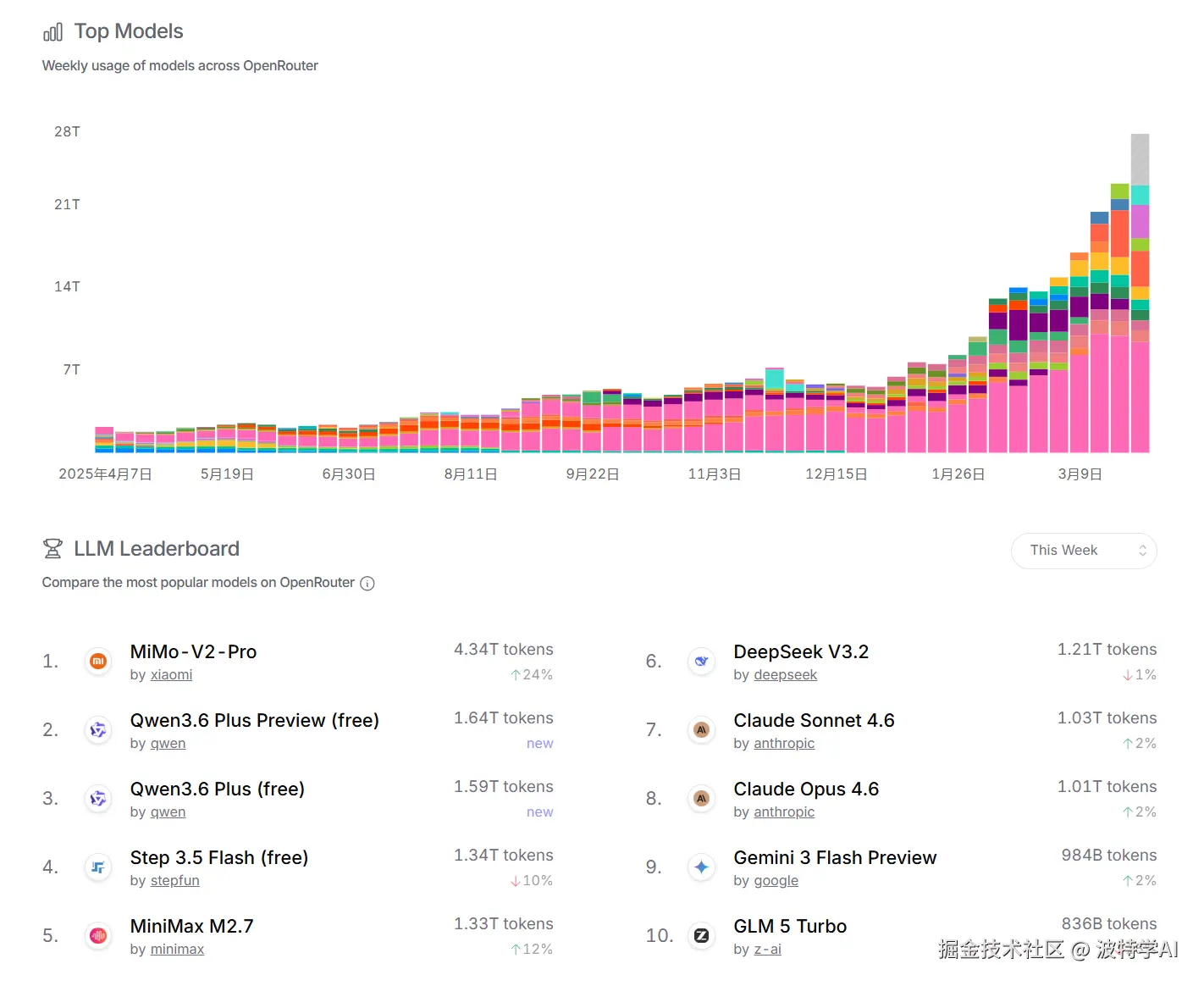Click the Anthropic logo beside Claude Opus 4.6
Image resolution: width=1204 pixels, height=986 pixels.
[701, 798]
